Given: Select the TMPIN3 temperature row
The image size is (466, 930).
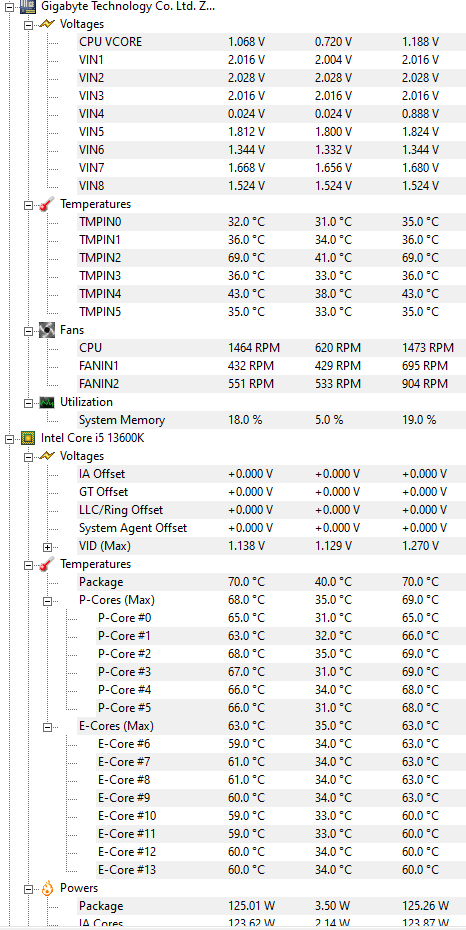Looking at the screenshot, I should [271, 276].
